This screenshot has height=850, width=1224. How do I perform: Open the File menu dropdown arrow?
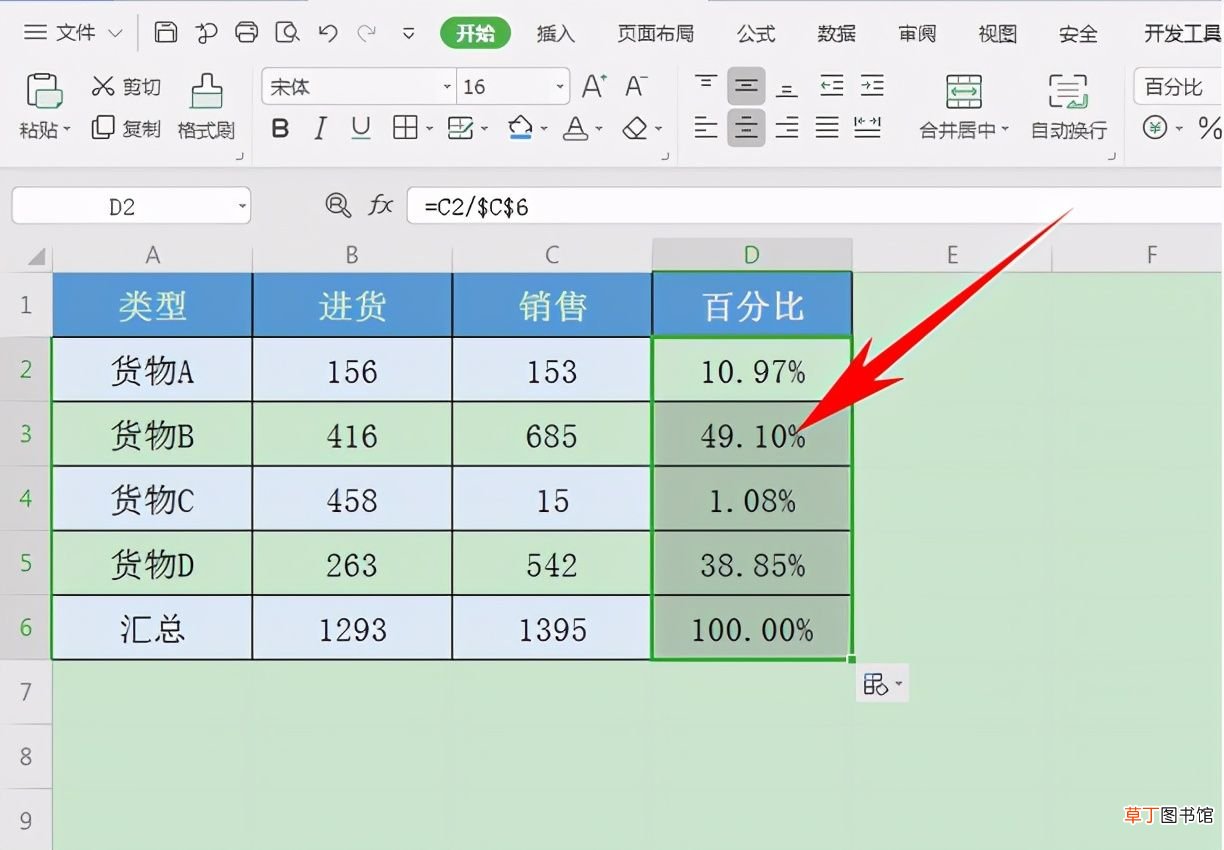(114, 34)
